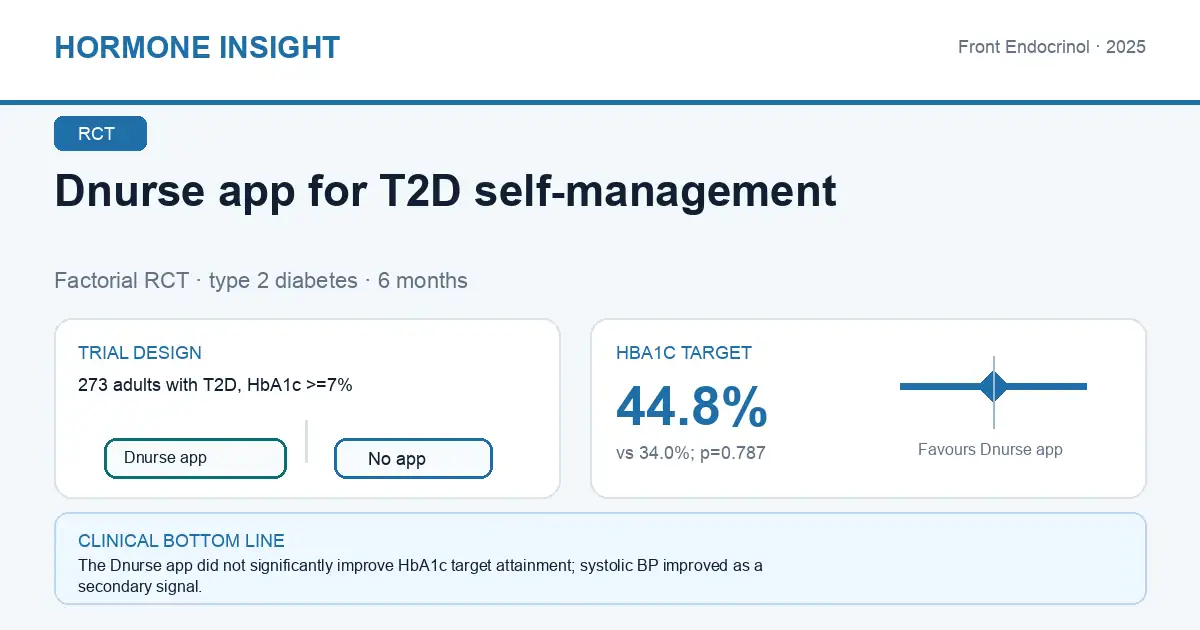Screen dimensions: 1200x630
Task: Click the Dnurse app for T2D title
Action: point(445,191)
